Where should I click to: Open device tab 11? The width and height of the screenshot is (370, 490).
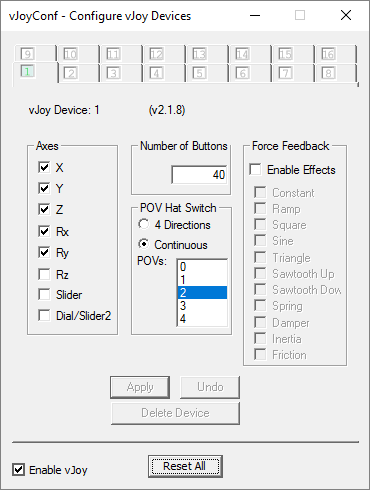click(121, 54)
